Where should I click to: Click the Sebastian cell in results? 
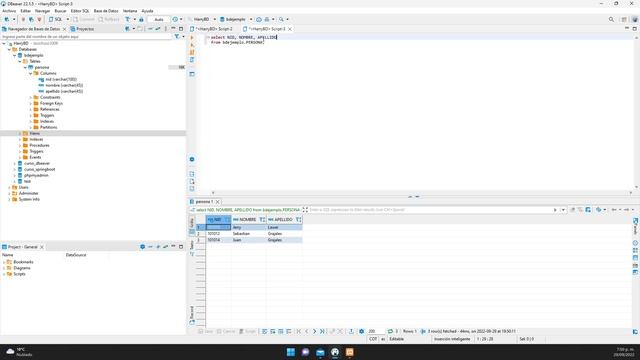click(x=249, y=233)
